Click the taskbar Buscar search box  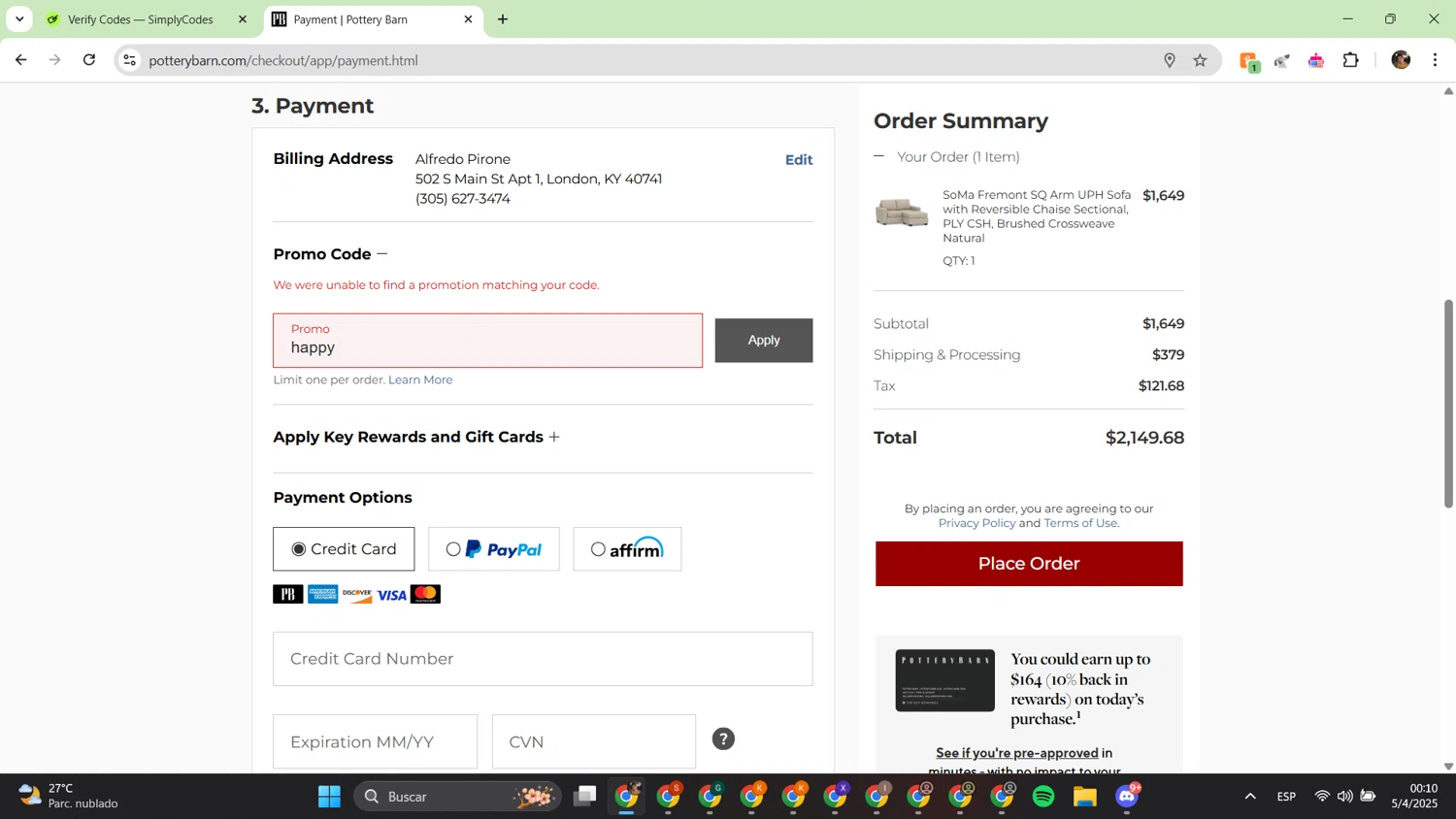(457, 797)
